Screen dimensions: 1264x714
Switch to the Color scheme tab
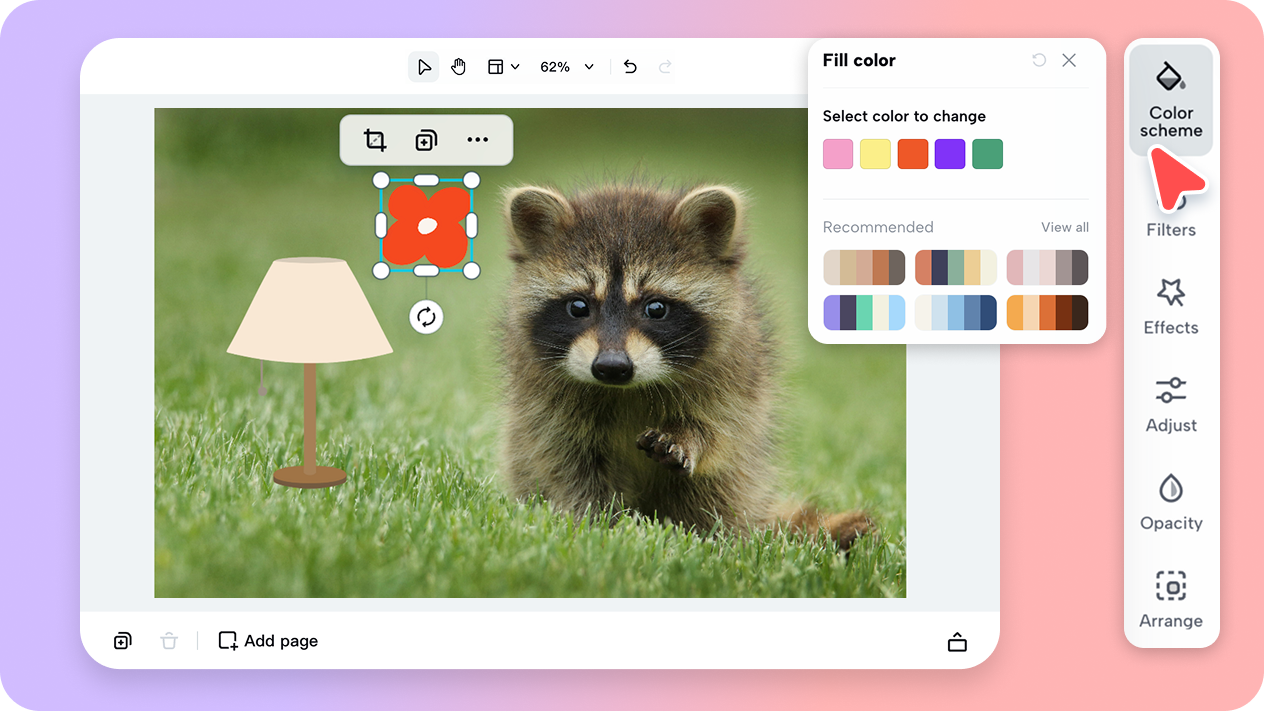coord(1171,101)
